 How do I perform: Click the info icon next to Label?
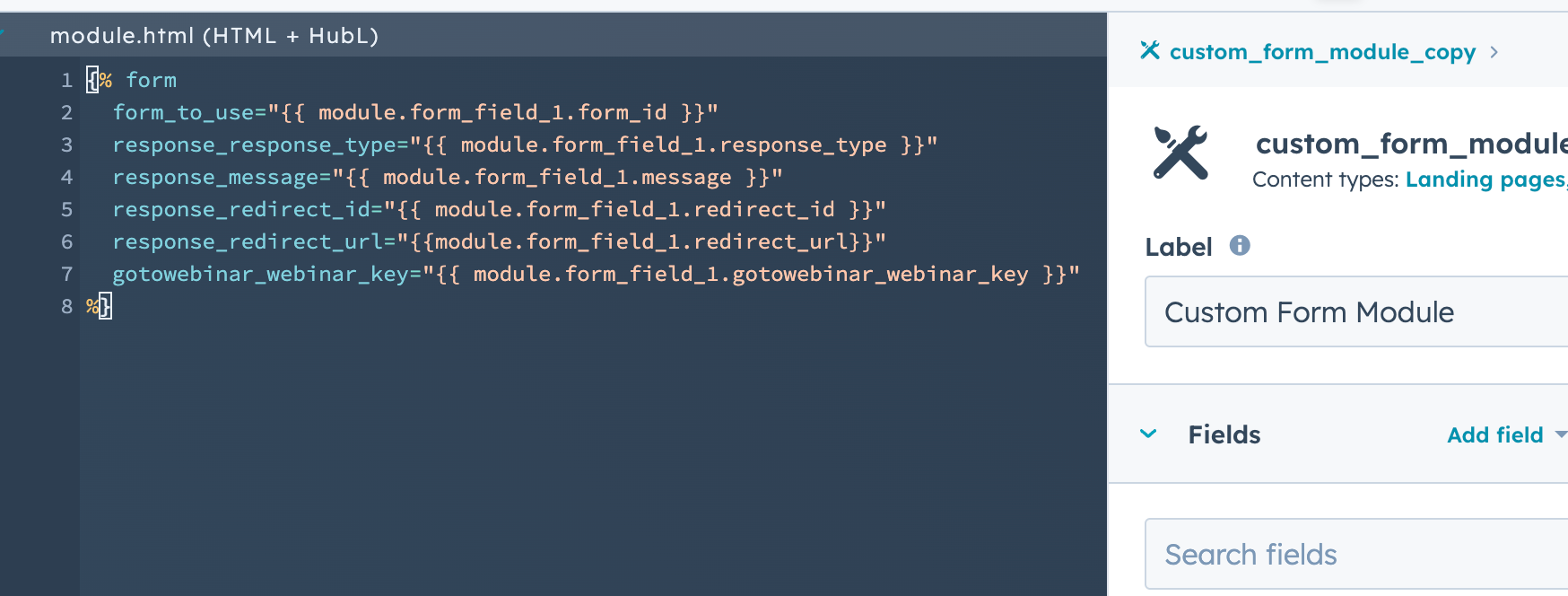click(x=1241, y=245)
